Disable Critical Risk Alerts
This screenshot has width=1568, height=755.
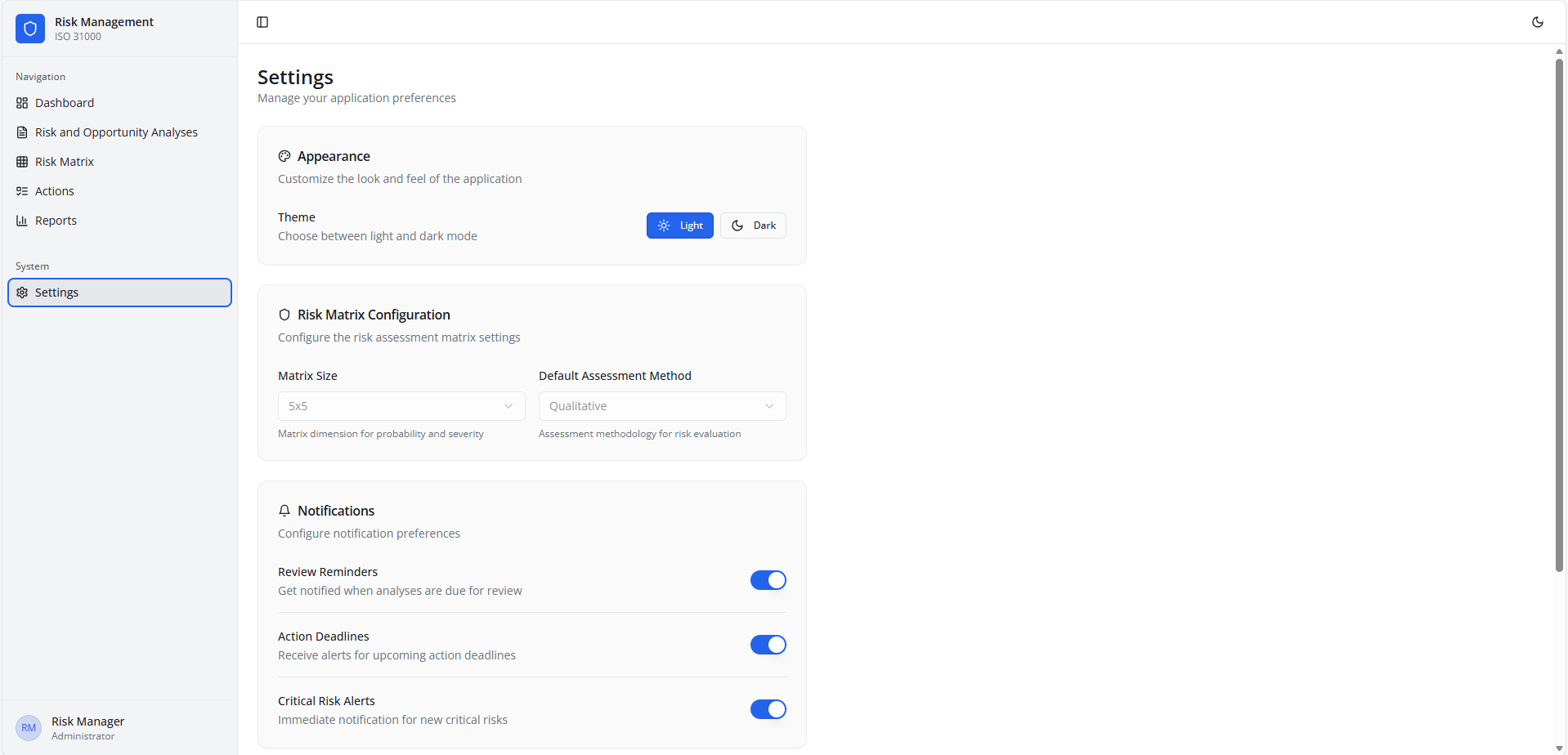pyautogui.click(x=768, y=708)
